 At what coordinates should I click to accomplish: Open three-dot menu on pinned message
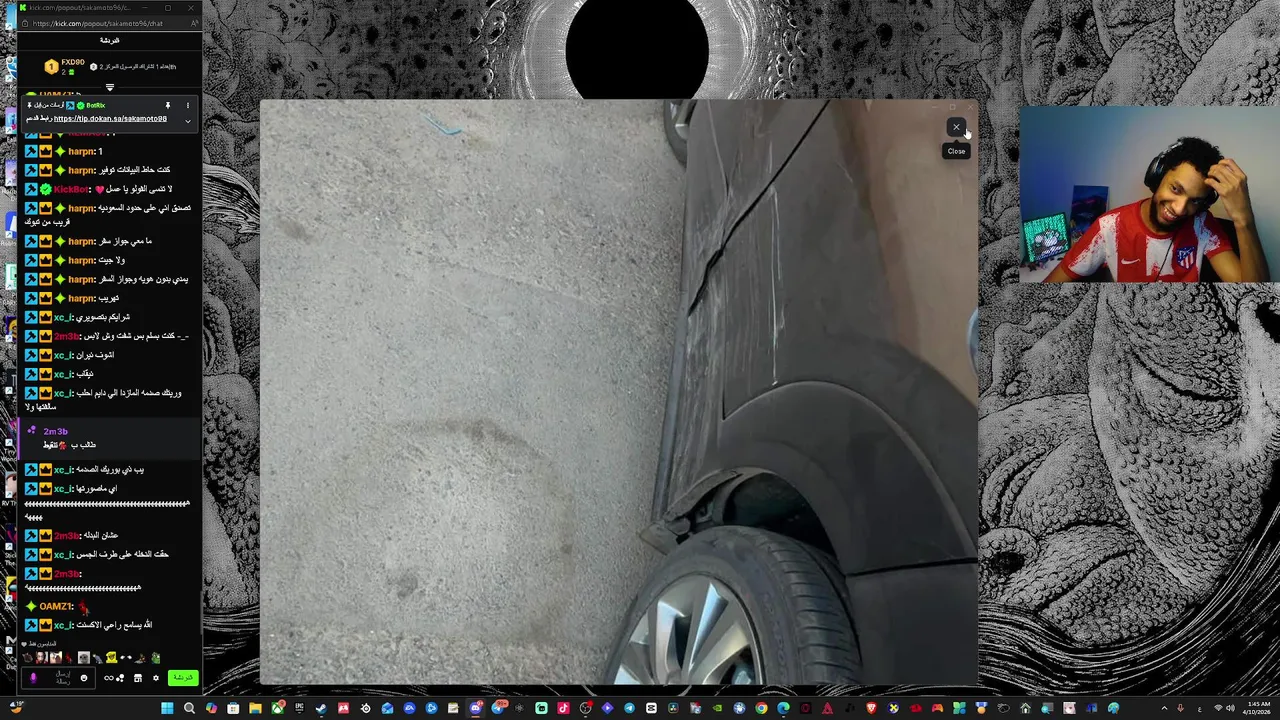(187, 105)
